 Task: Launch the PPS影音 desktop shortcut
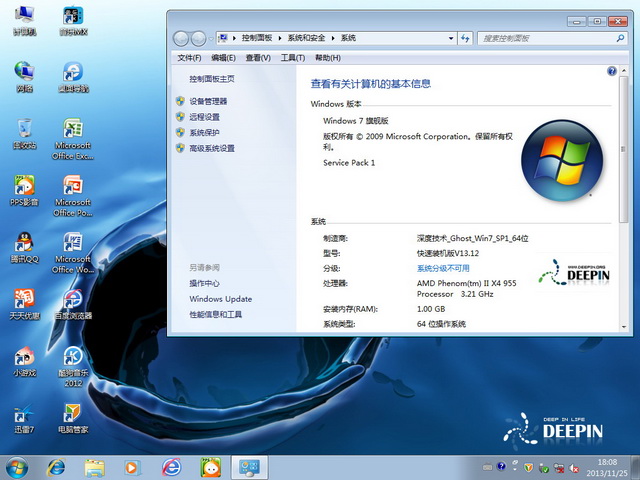tap(24, 190)
